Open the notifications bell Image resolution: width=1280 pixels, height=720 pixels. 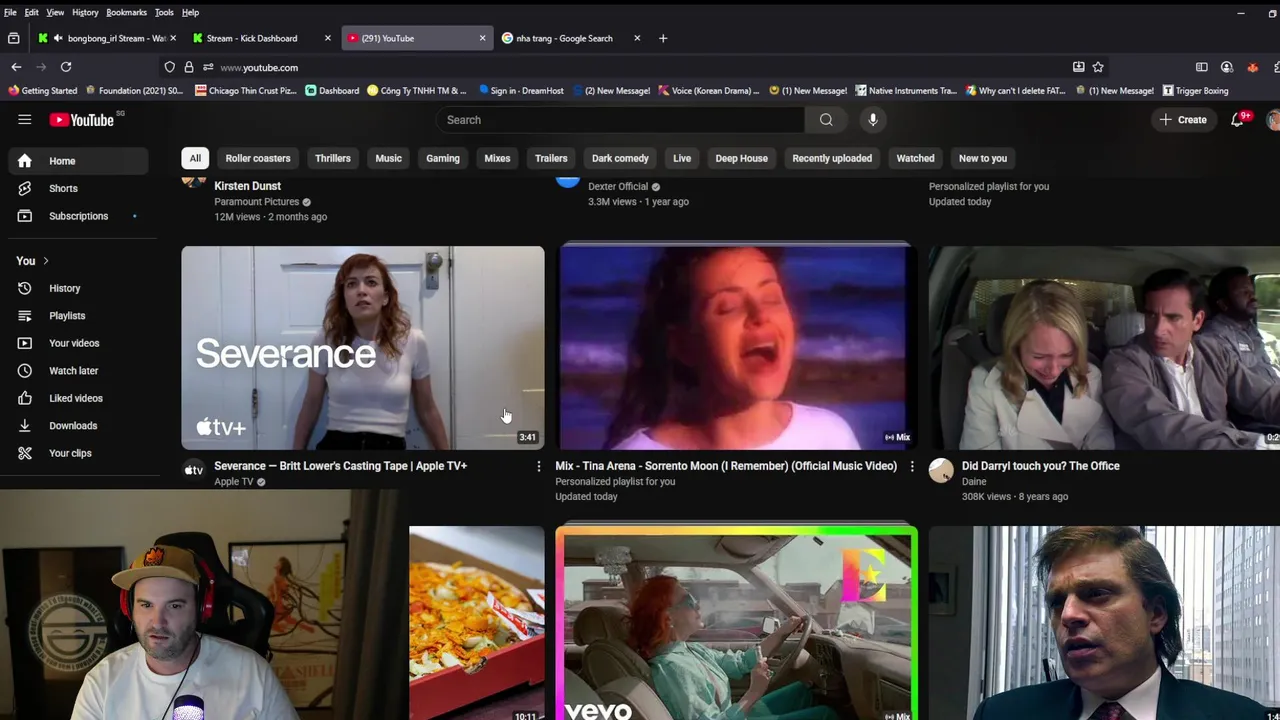coord(1237,120)
